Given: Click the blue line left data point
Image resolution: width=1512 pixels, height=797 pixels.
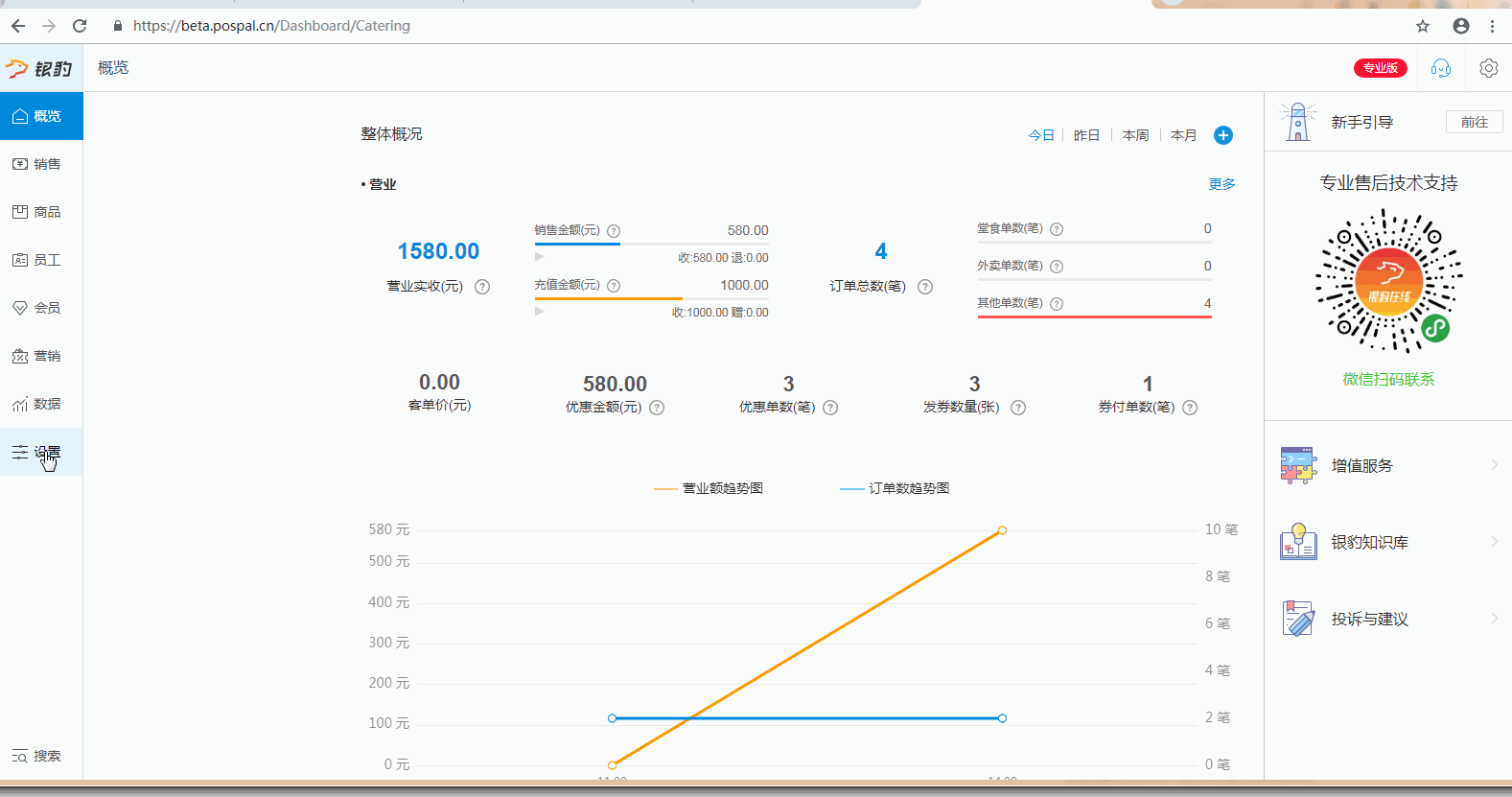Looking at the screenshot, I should pyautogui.click(x=613, y=718).
